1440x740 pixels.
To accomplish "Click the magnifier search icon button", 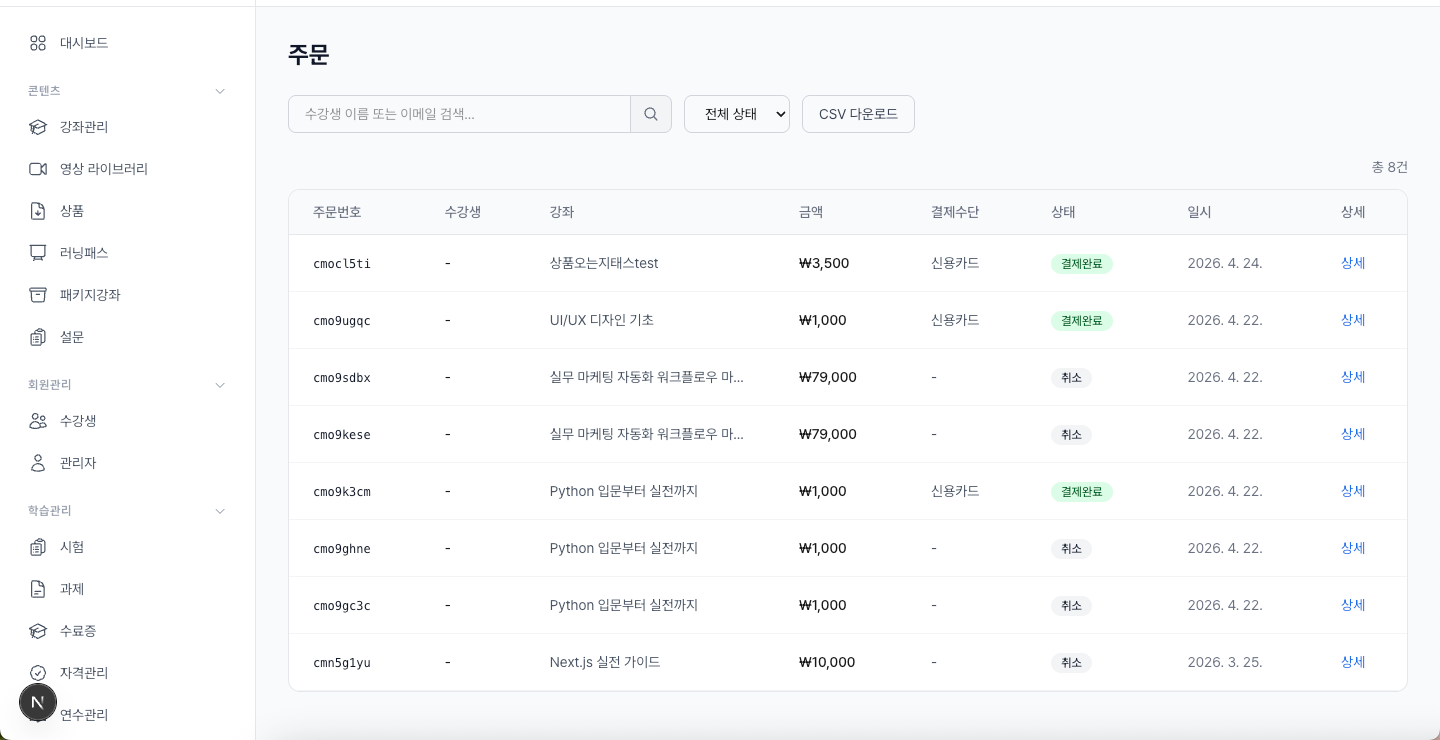I will coord(651,114).
